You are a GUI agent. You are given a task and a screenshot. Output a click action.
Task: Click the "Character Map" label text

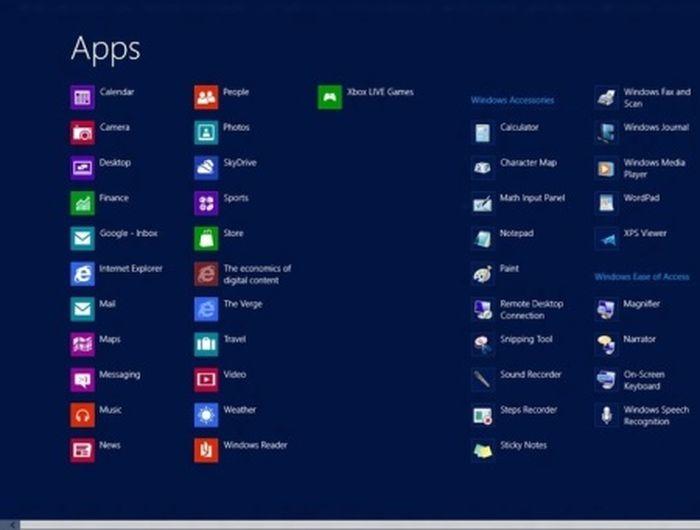click(528, 163)
